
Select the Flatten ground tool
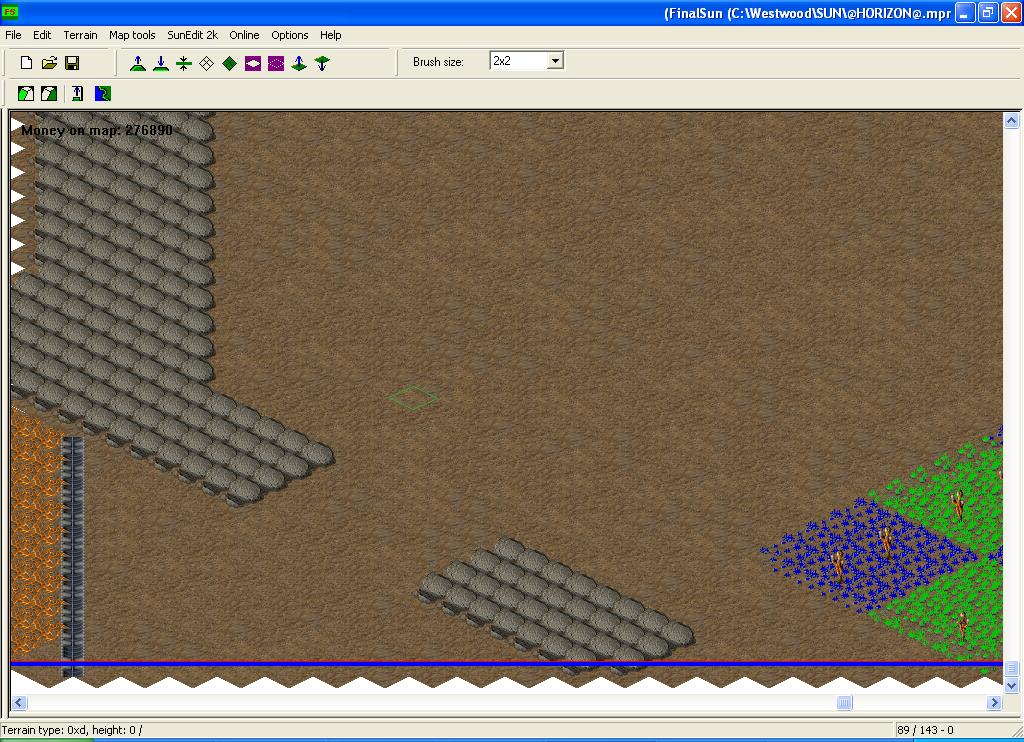click(x=184, y=63)
